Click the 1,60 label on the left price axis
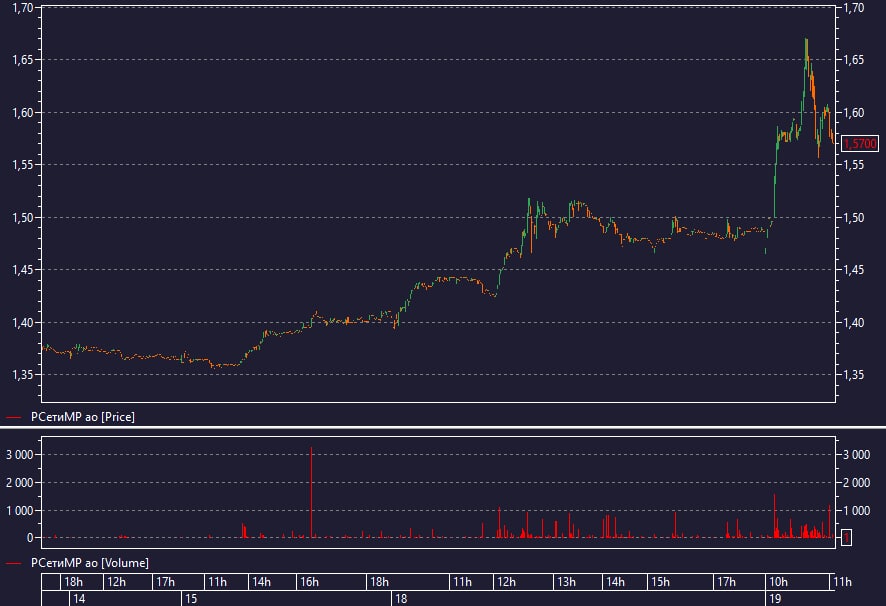 pyautogui.click(x=23, y=112)
